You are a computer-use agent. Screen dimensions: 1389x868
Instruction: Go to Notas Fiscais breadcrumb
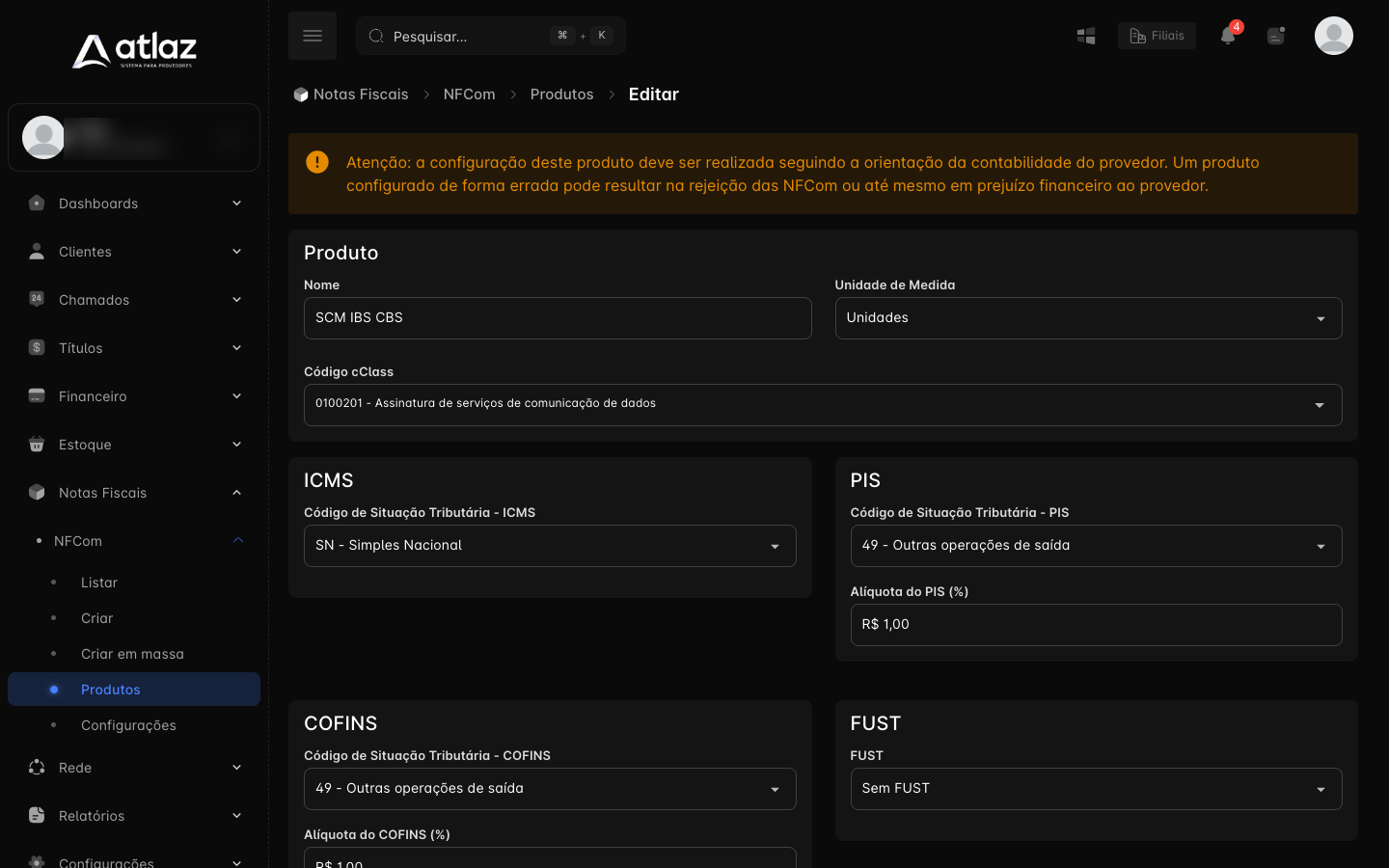coord(351,95)
